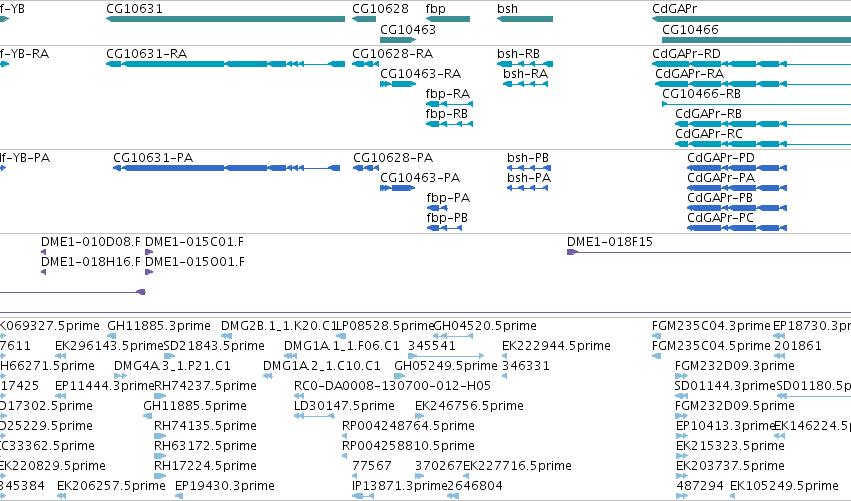
Task: Select transcript CdGAPr-RB
Action: point(763,124)
